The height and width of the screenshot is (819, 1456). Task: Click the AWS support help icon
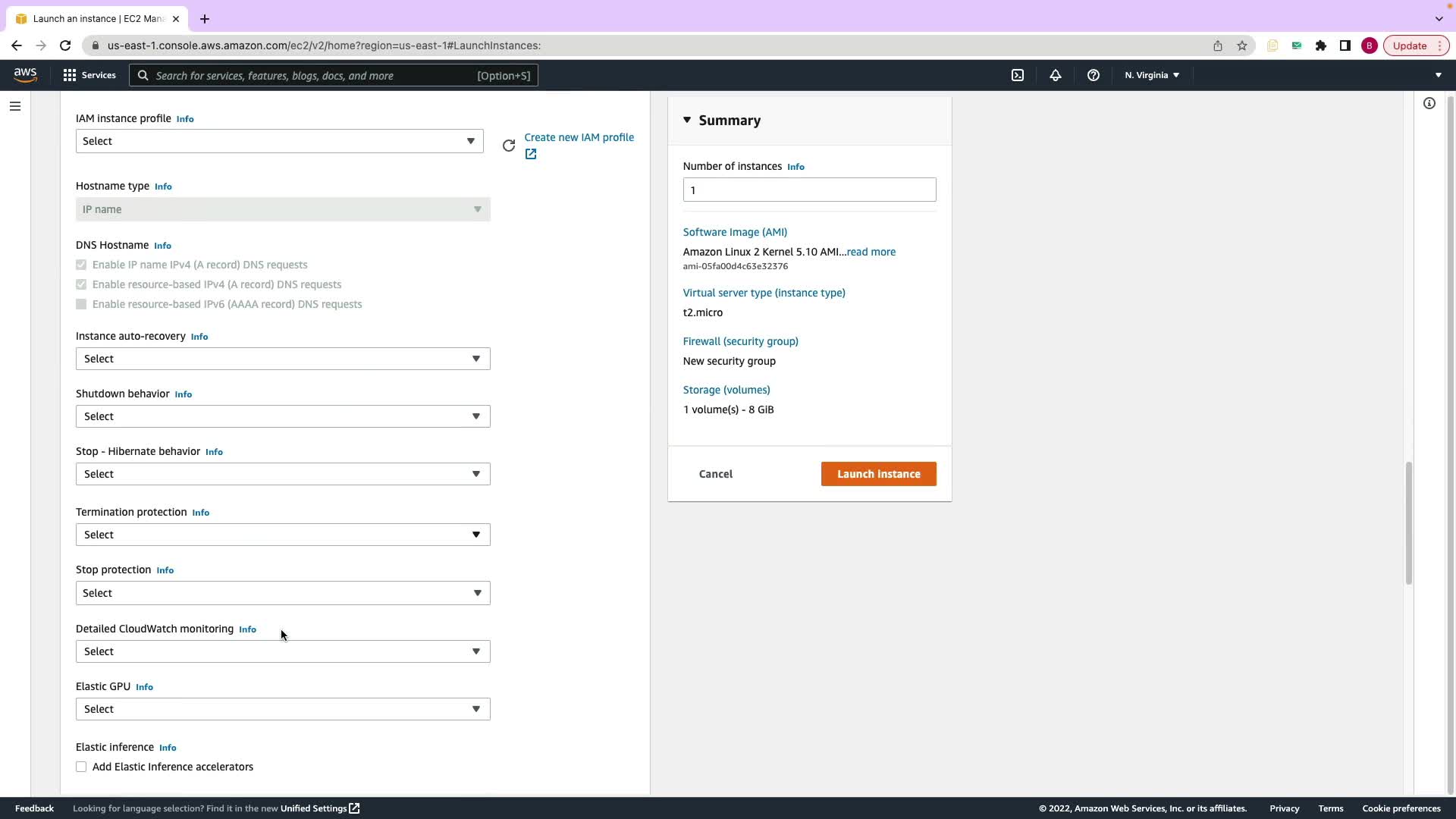pos(1093,75)
